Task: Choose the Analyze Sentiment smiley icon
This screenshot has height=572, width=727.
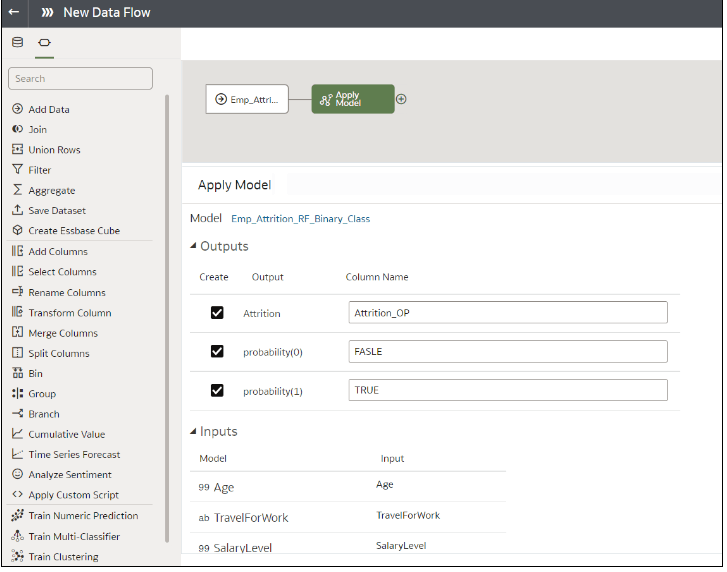Action: tap(17, 475)
